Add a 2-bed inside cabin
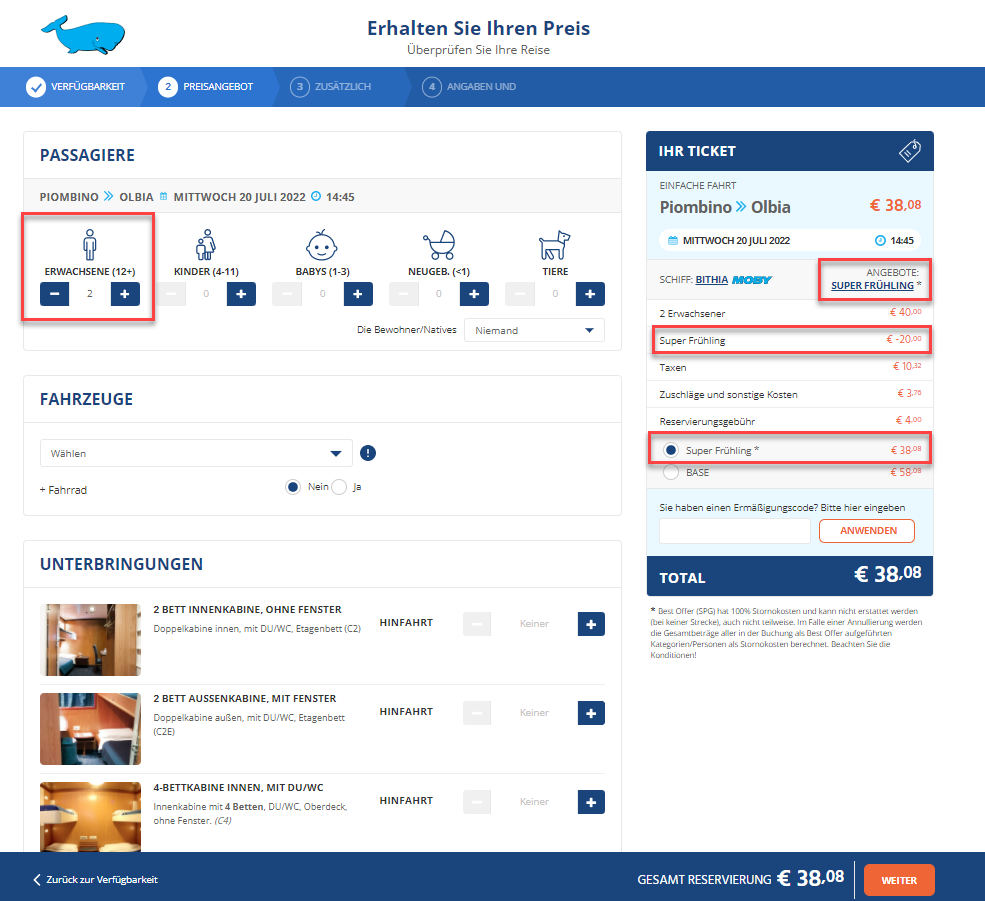The image size is (985, 901). pyautogui.click(x=591, y=624)
